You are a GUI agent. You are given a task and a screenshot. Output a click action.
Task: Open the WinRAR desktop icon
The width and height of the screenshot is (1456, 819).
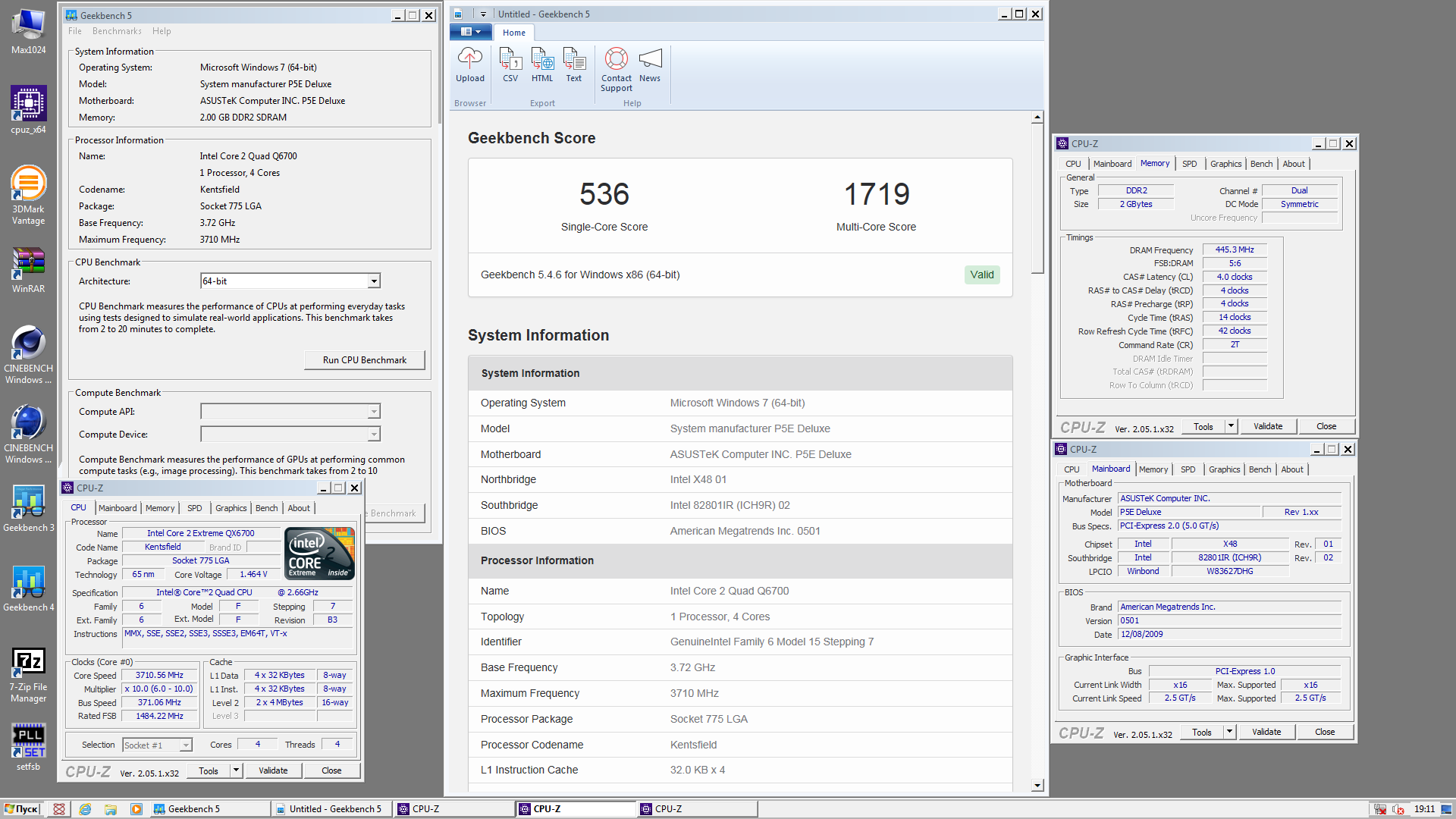click(28, 271)
